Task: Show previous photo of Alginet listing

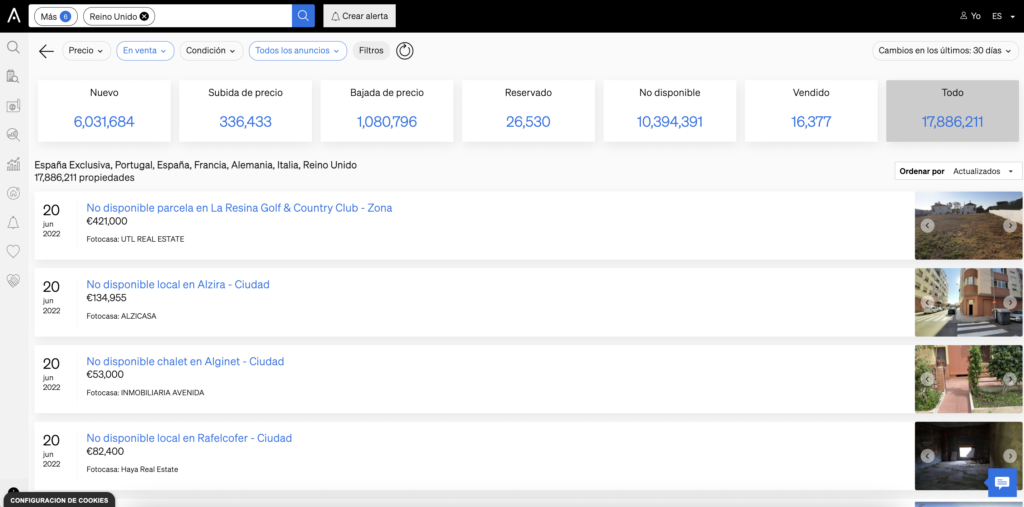Action: tap(927, 379)
